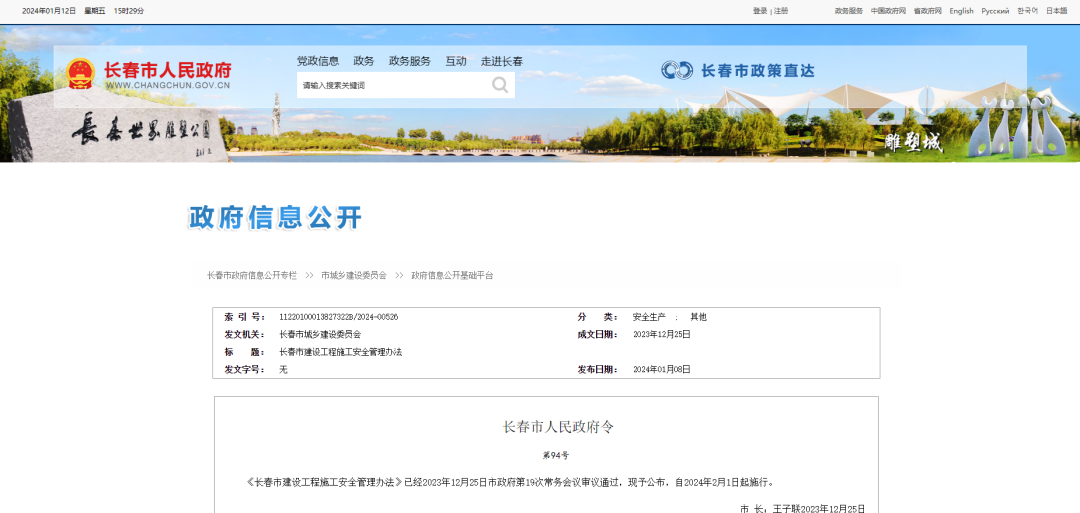This screenshot has width=1080, height=513.
Task: Open the 长春市政府信息公开专栏 breadcrumb
Action: (x=252, y=275)
